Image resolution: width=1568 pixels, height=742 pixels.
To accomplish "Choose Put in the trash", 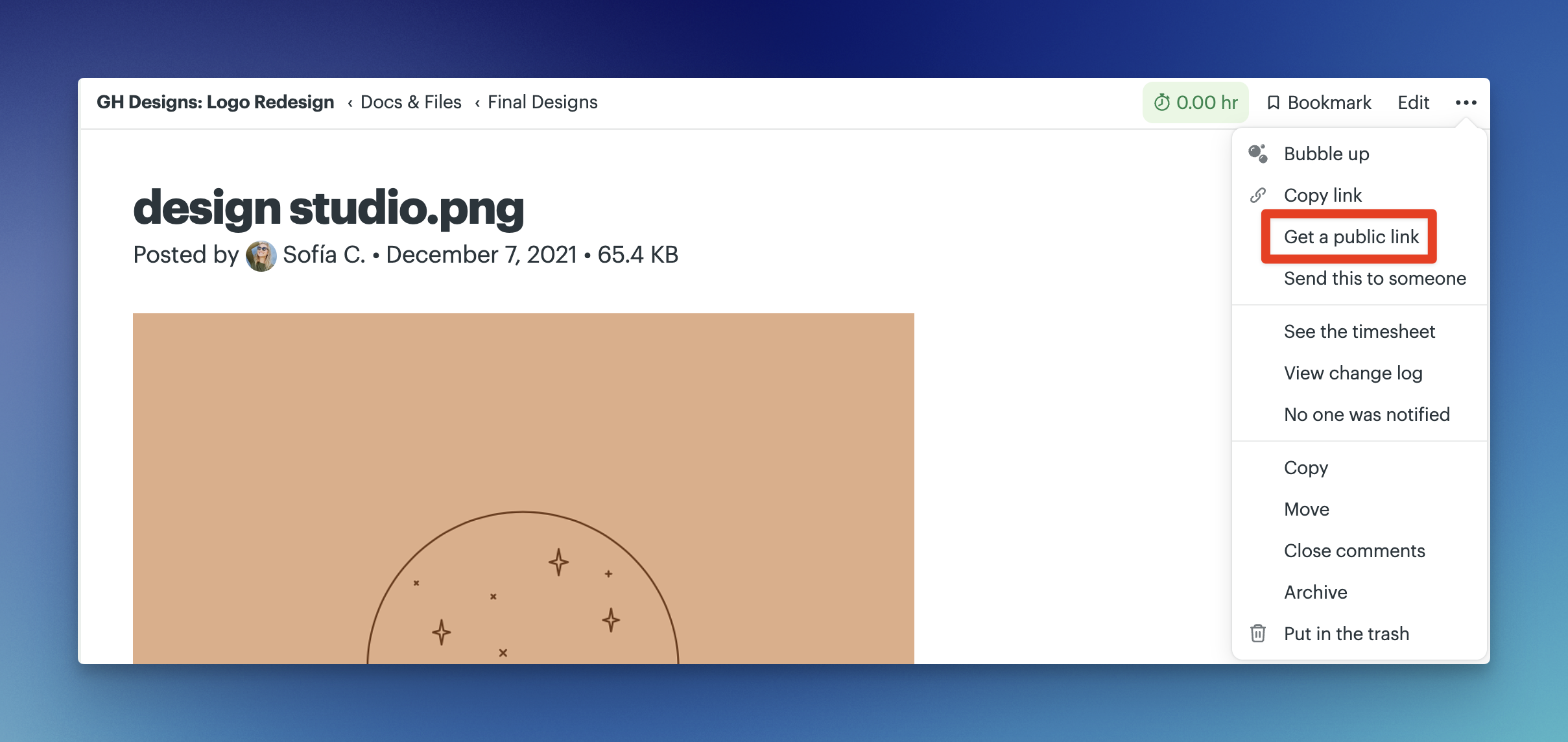I will [x=1359, y=634].
